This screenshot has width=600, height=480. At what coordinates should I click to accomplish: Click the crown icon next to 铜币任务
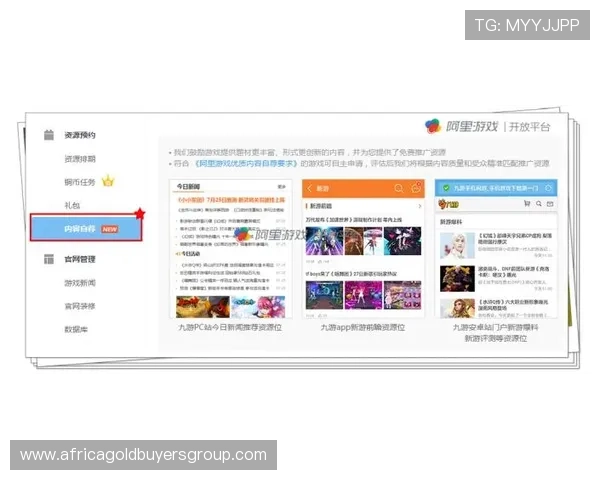point(108,181)
